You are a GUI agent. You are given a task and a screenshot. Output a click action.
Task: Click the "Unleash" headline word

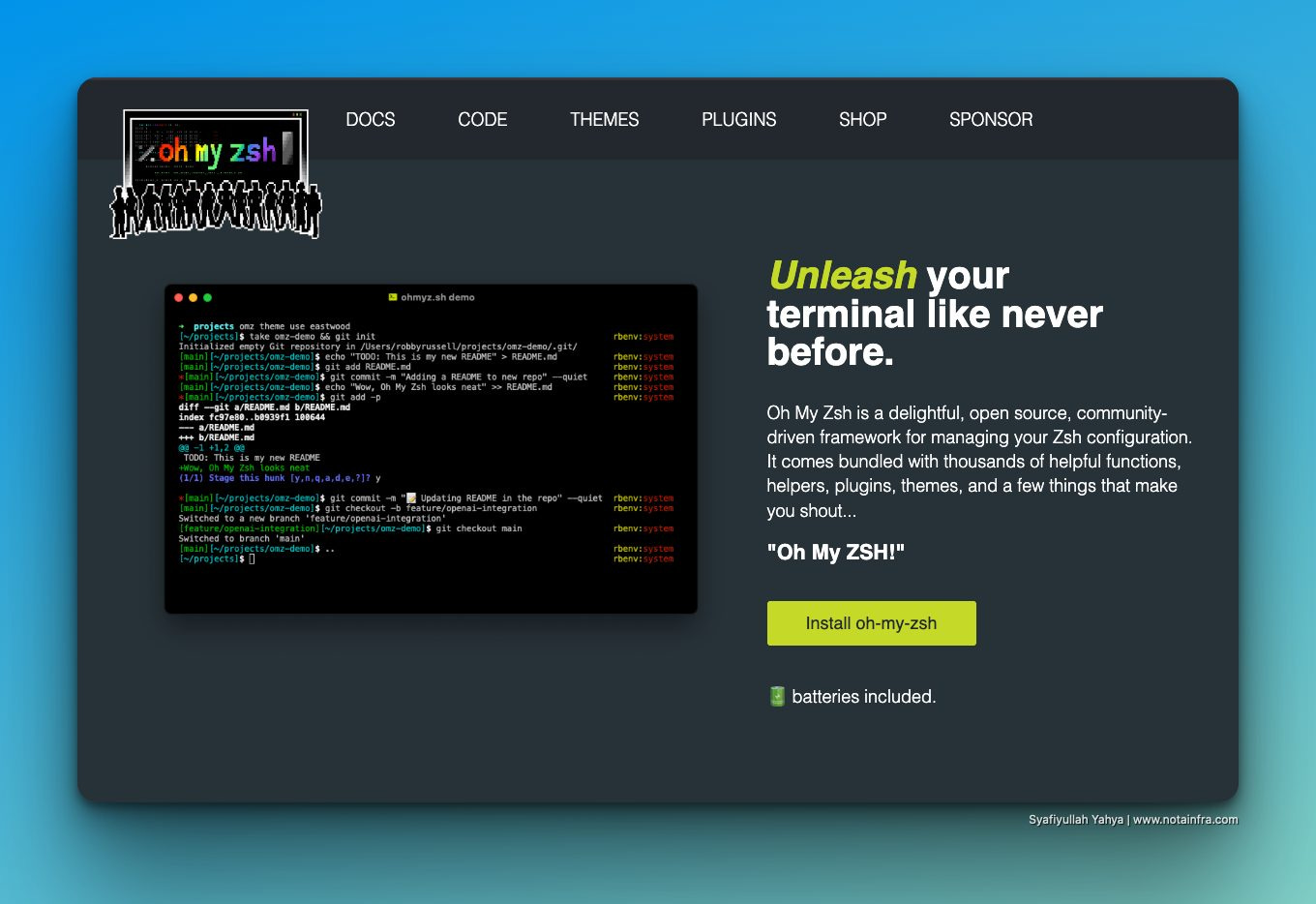pyautogui.click(x=842, y=276)
